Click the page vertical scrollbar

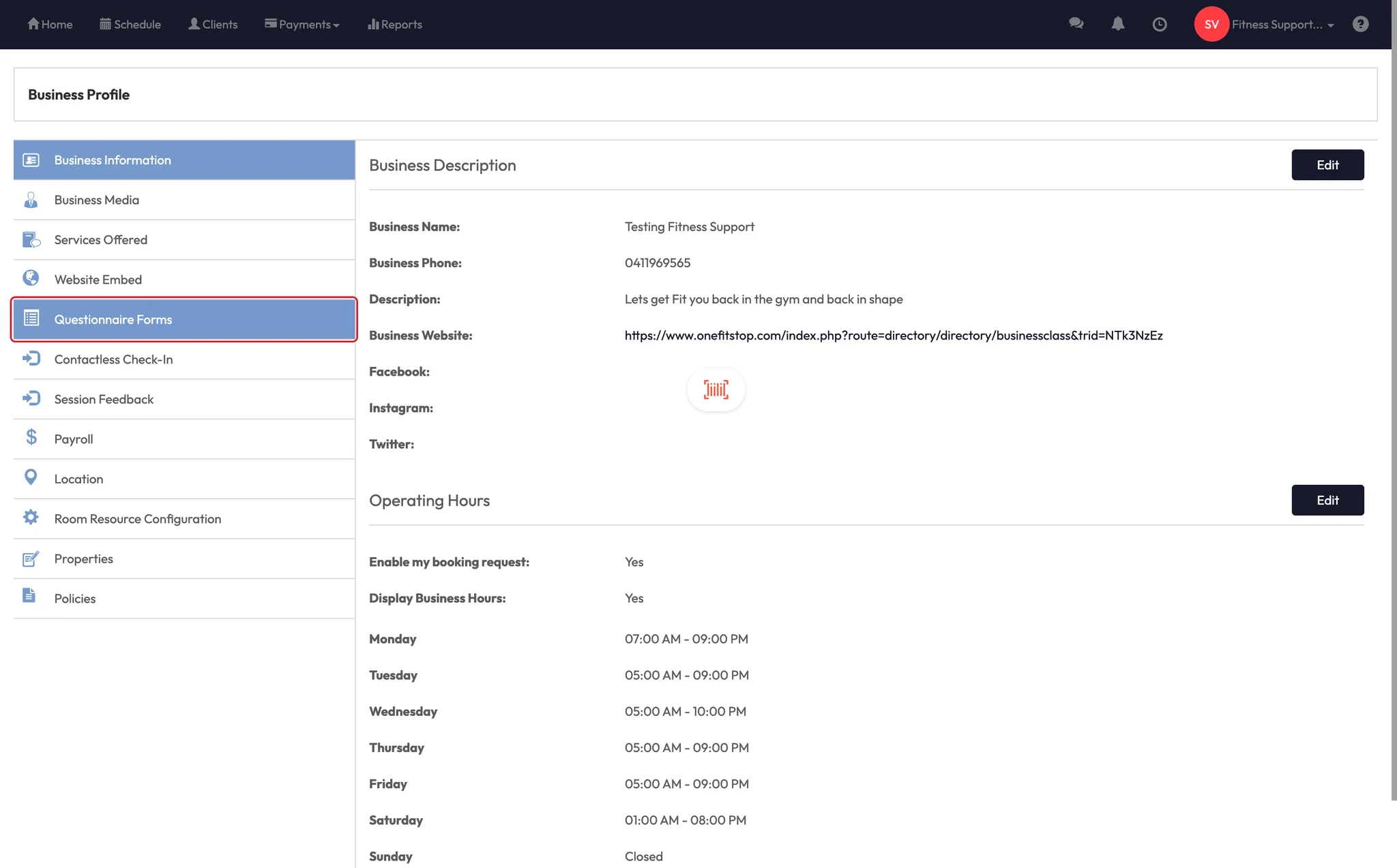coord(1394,409)
